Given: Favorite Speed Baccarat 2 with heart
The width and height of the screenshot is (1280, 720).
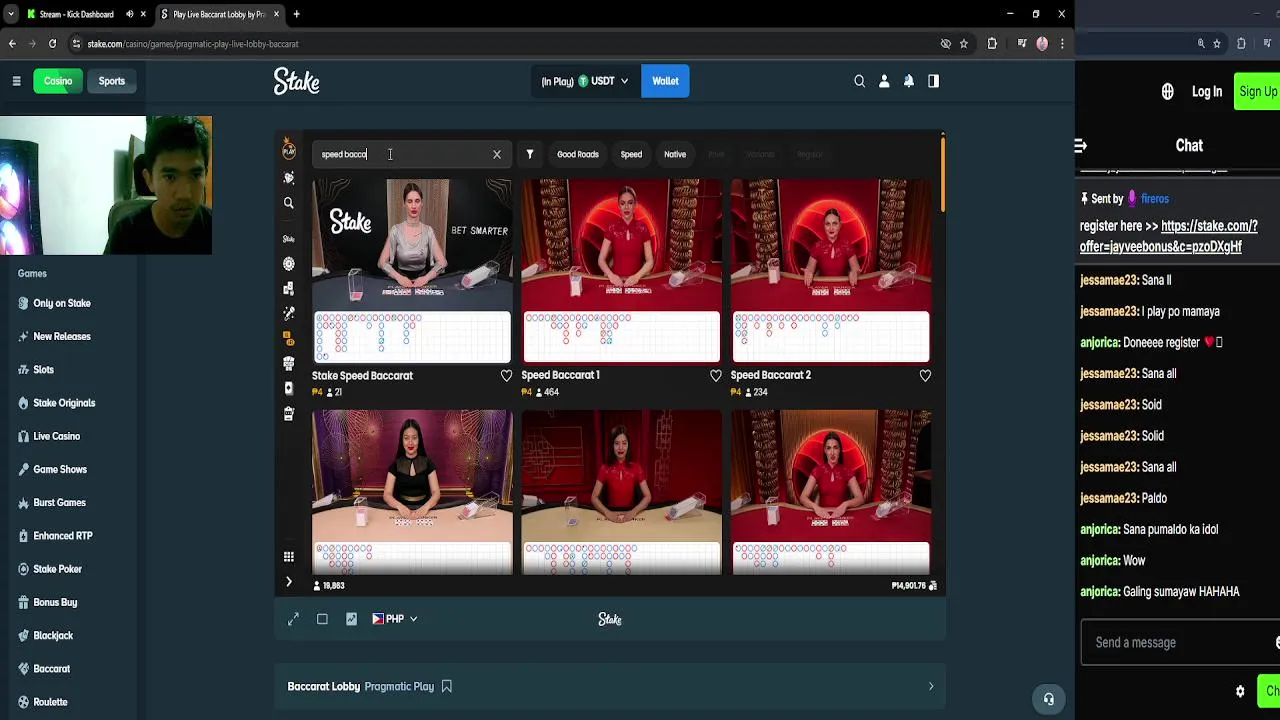Looking at the screenshot, I should pos(925,376).
